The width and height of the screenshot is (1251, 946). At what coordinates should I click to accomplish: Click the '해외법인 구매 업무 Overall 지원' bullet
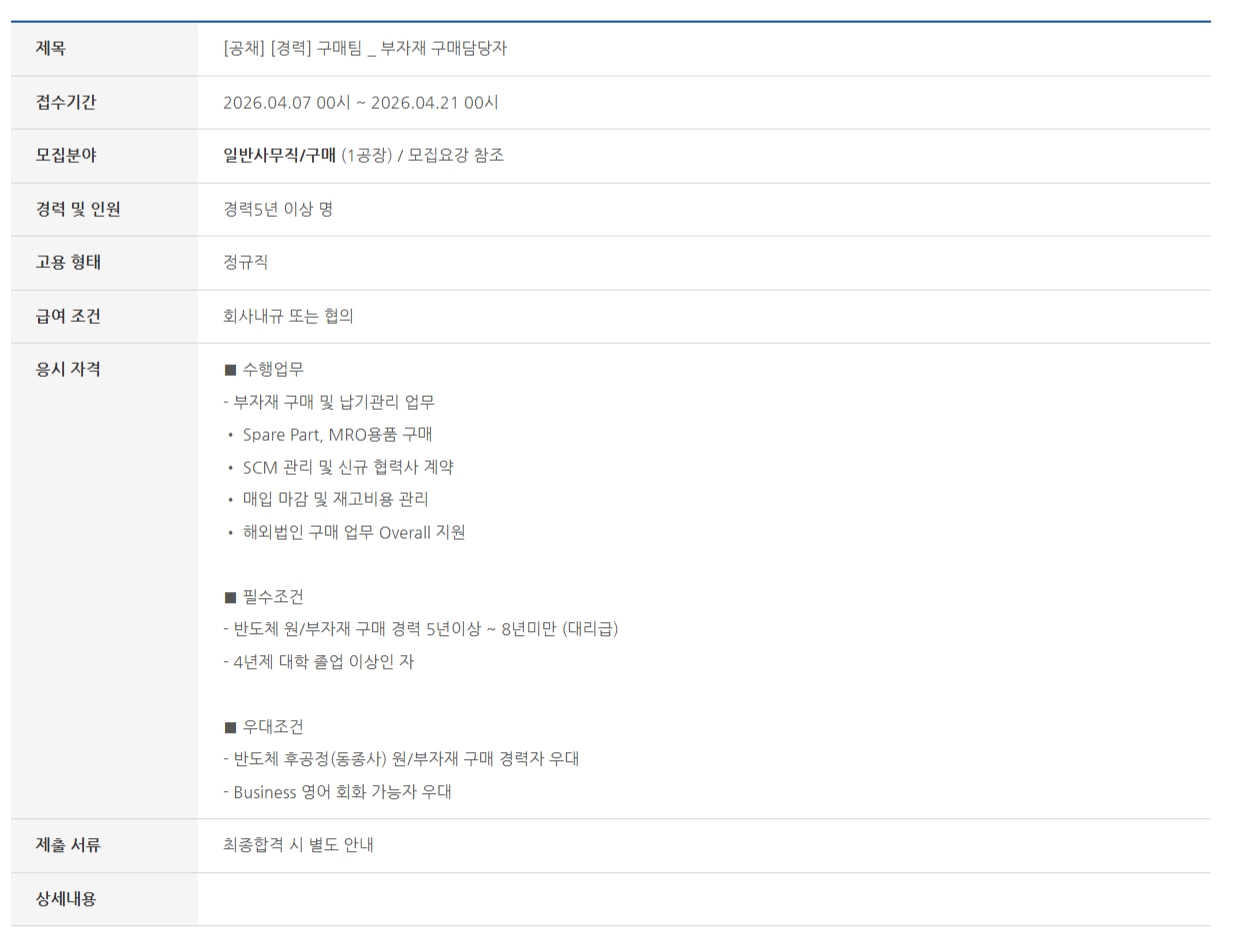(354, 532)
